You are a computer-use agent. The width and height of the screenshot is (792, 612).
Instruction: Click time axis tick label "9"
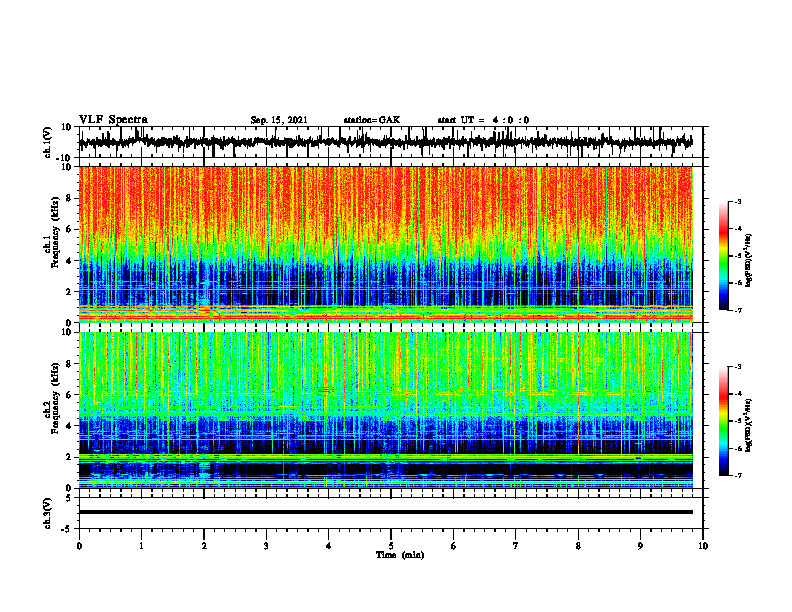[x=640, y=546]
